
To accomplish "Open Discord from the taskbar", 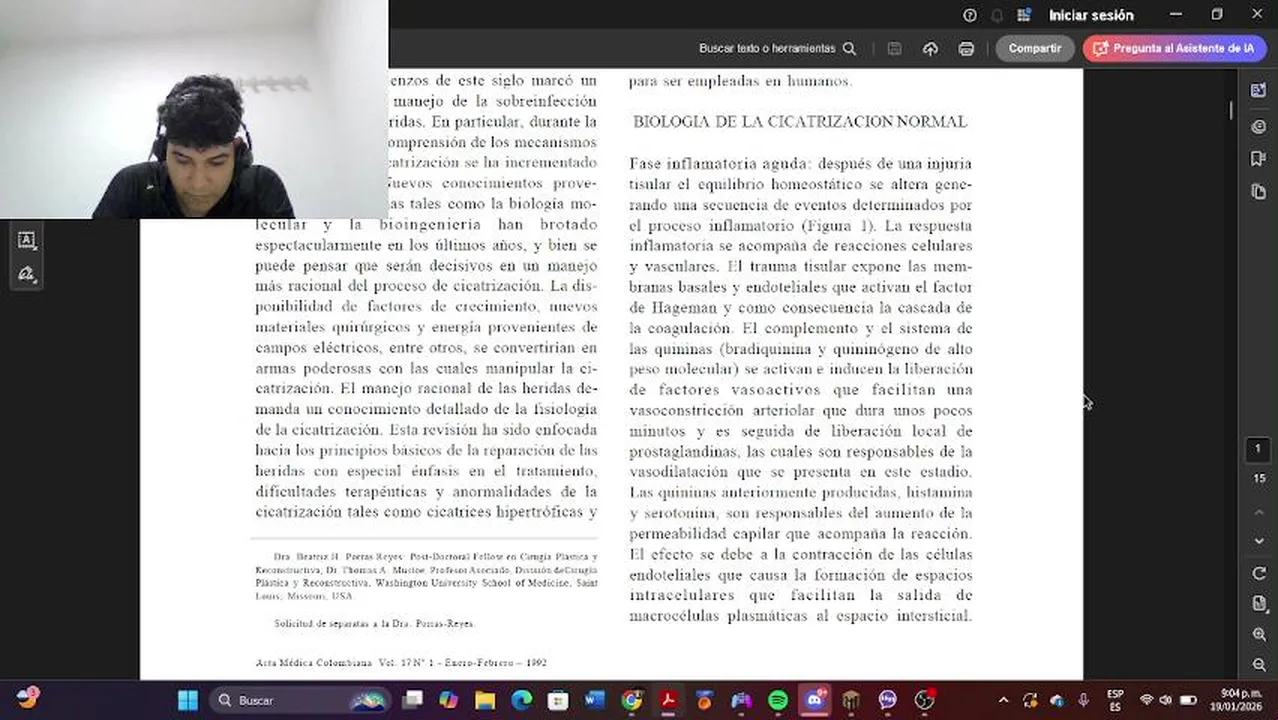I will point(815,700).
